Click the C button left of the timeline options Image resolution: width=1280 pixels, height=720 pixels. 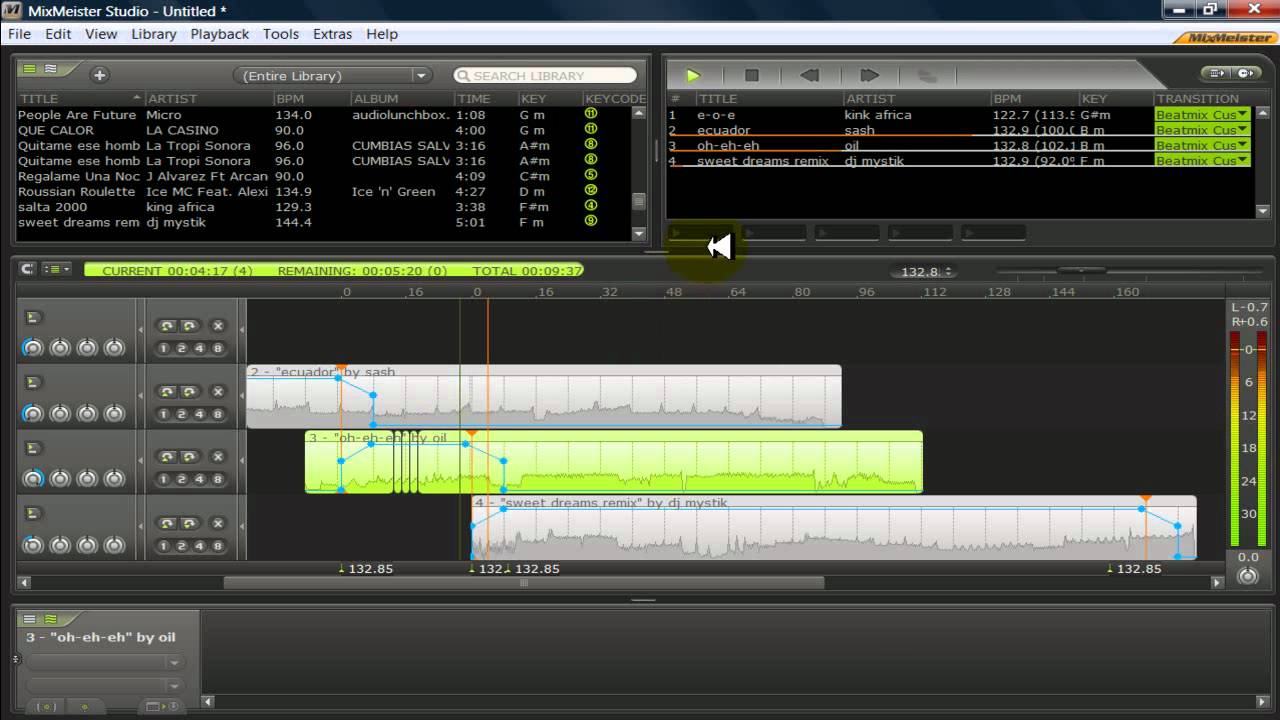click(28, 269)
